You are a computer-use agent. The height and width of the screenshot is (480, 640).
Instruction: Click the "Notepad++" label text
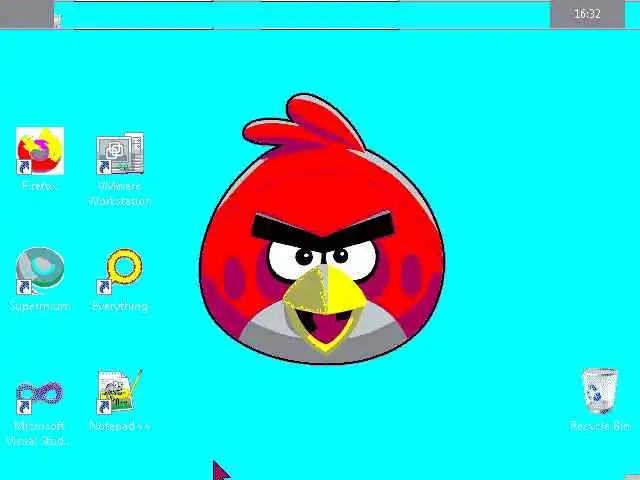pyautogui.click(x=120, y=426)
